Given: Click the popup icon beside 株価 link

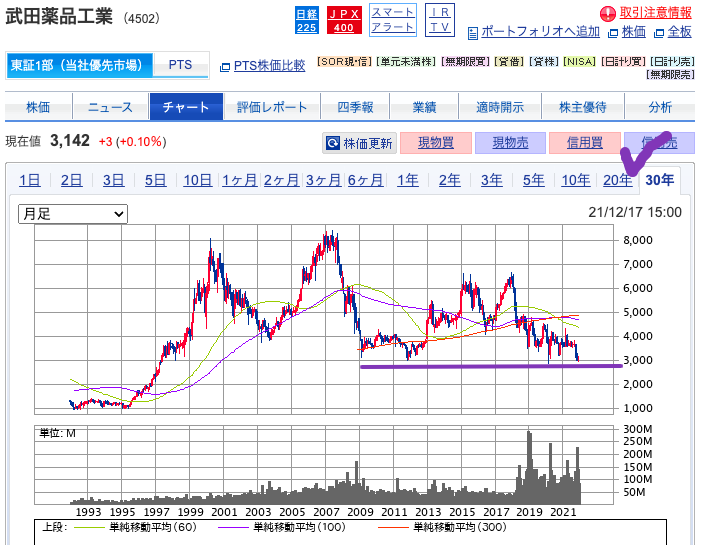Looking at the screenshot, I should 613,33.
